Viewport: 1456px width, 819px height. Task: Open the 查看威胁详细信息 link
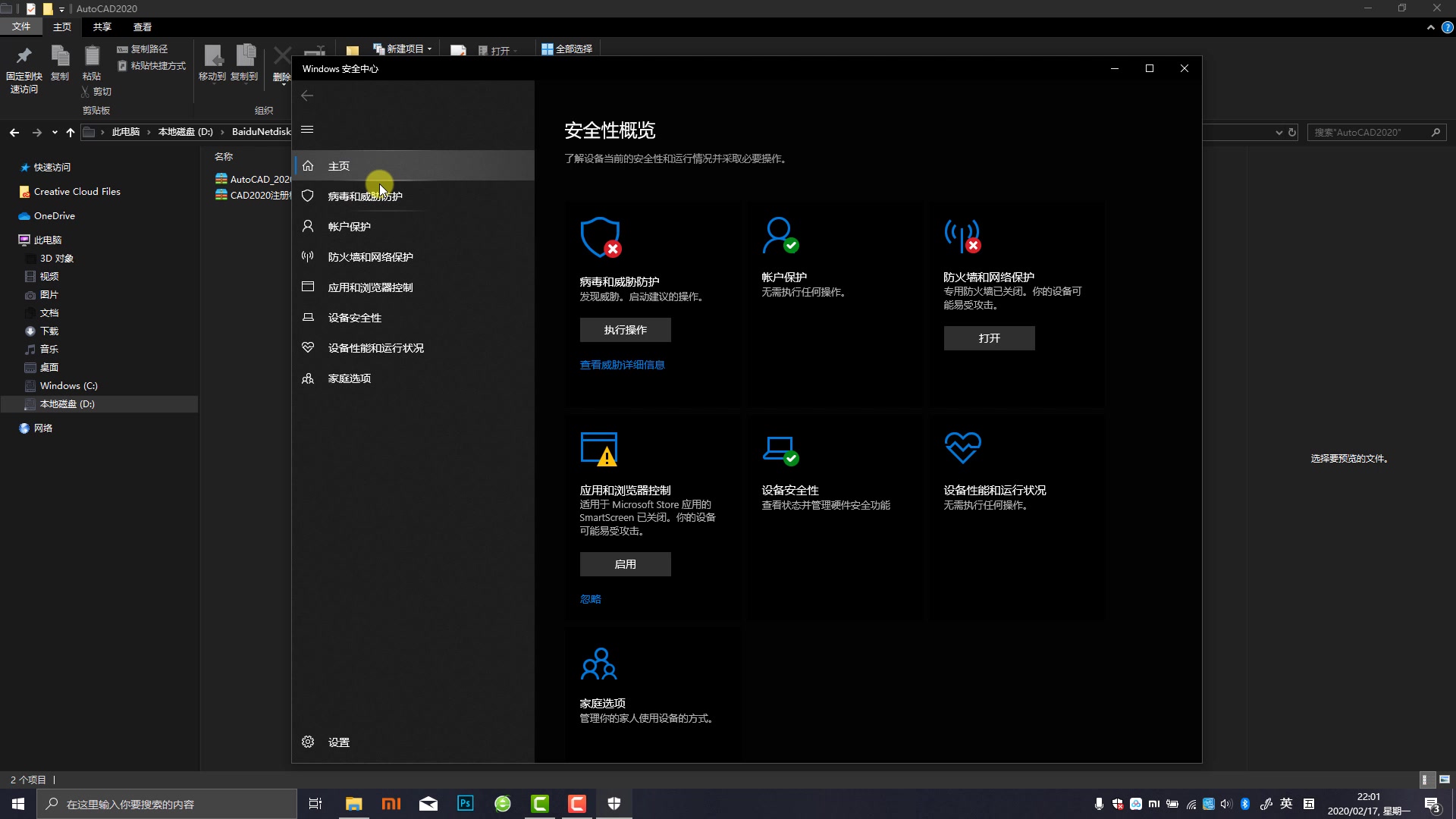coord(622,365)
